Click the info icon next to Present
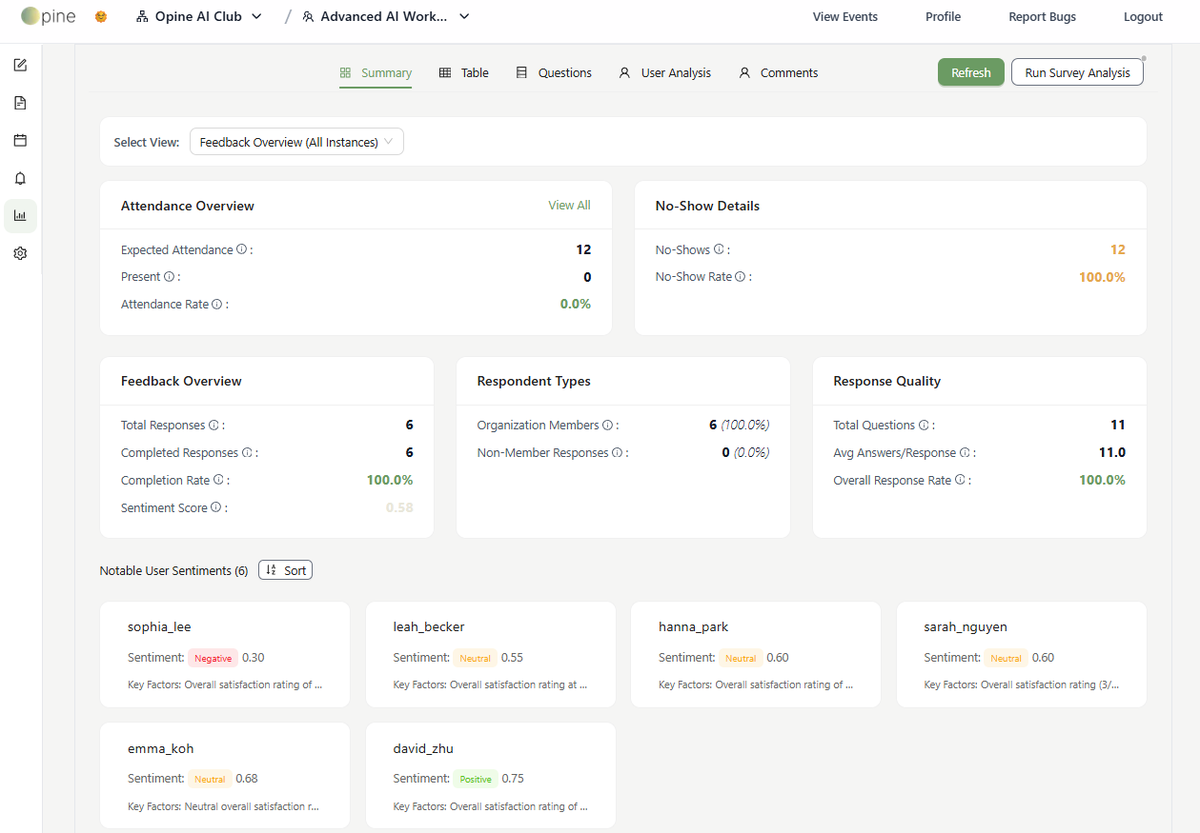Viewport: 1200px width, 833px height. tap(169, 277)
